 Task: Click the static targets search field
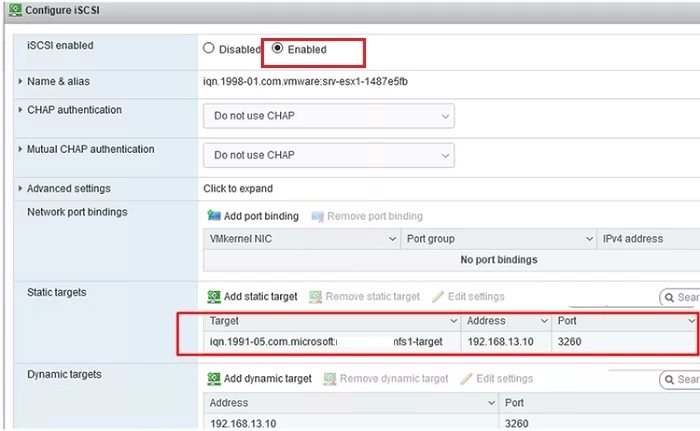point(679,297)
